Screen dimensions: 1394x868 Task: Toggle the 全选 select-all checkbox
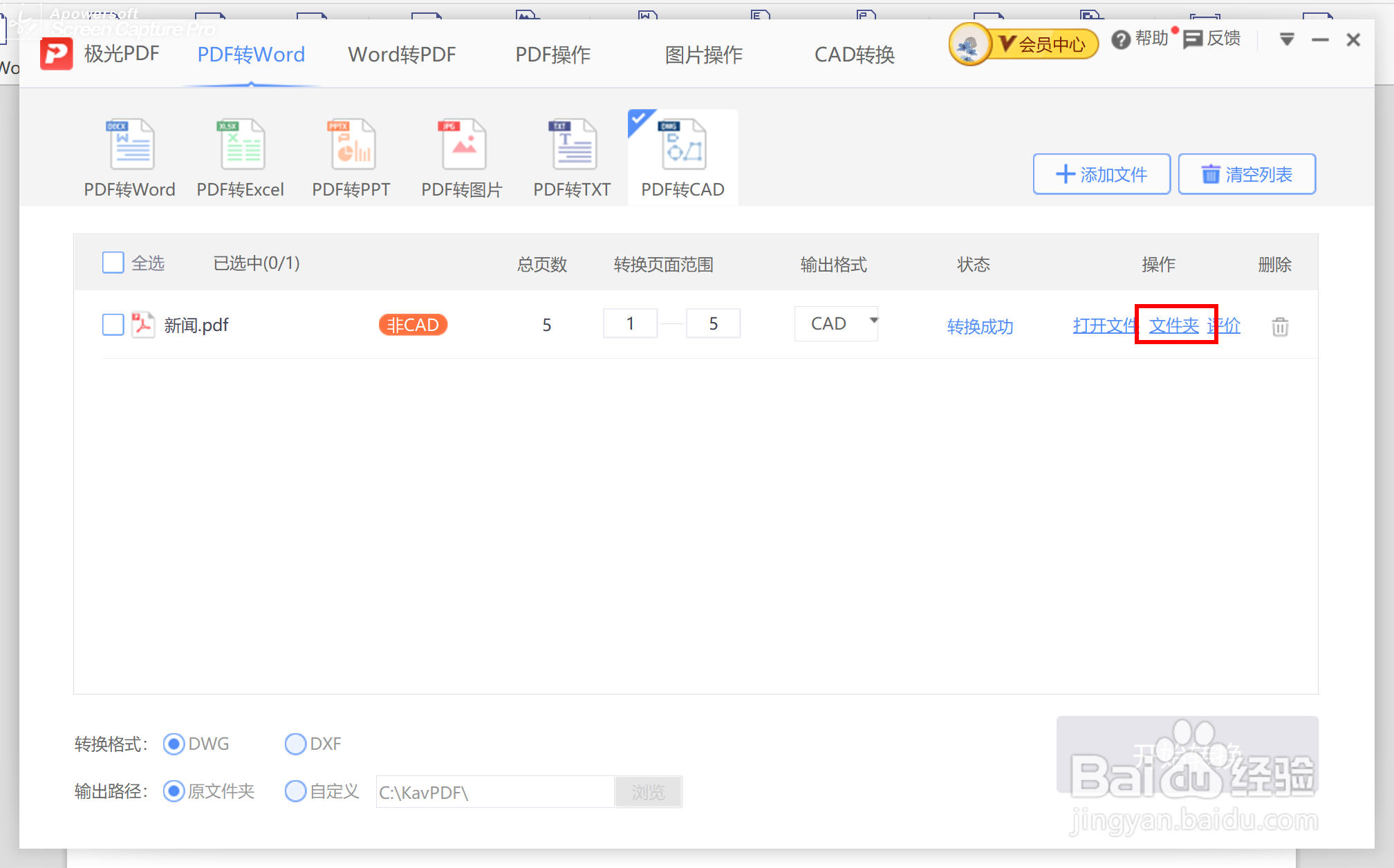click(113, 263)
